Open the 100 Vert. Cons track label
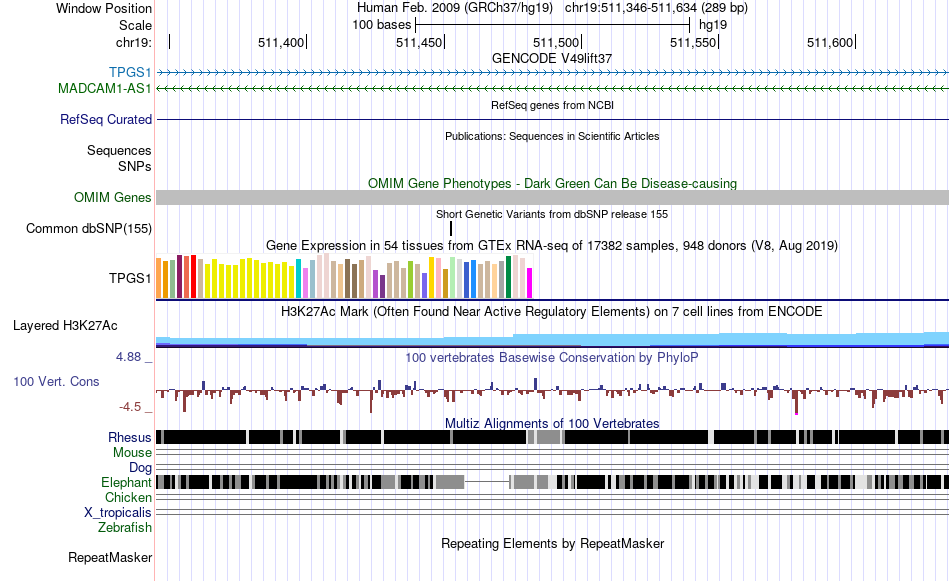 pyautogui.click(x=56, y=381)
